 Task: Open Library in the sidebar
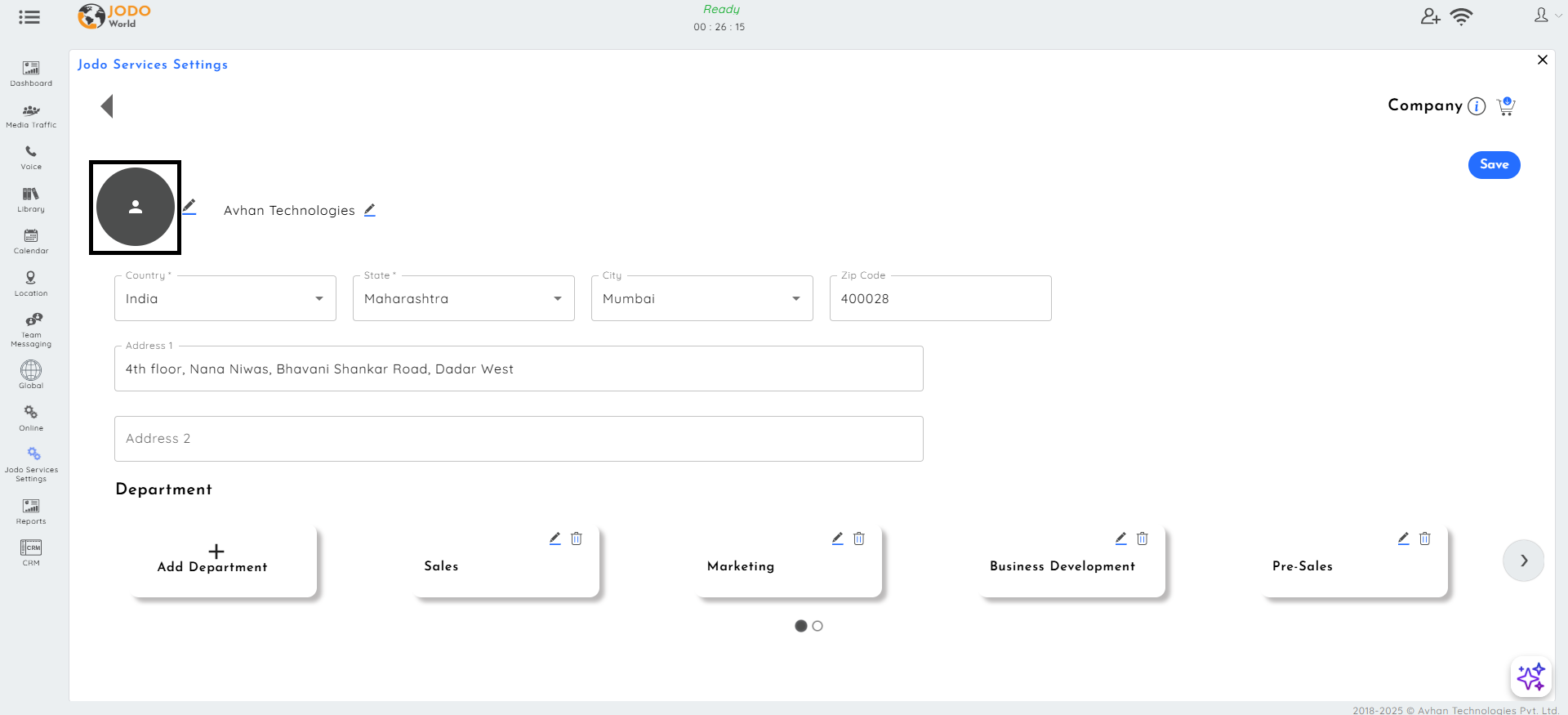(31, 200)
